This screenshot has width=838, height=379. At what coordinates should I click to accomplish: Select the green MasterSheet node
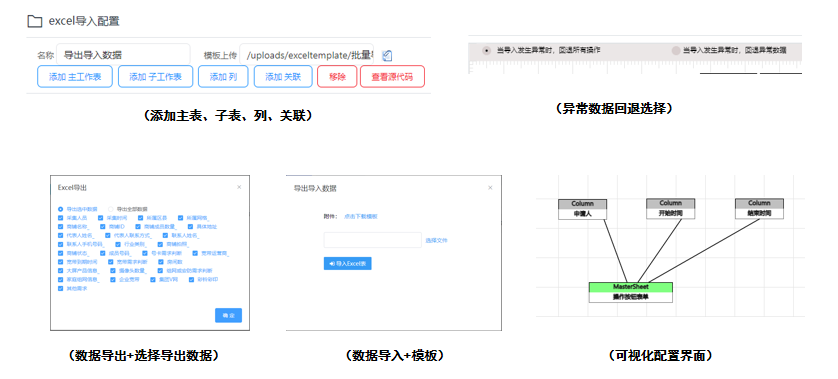[631, 292]
